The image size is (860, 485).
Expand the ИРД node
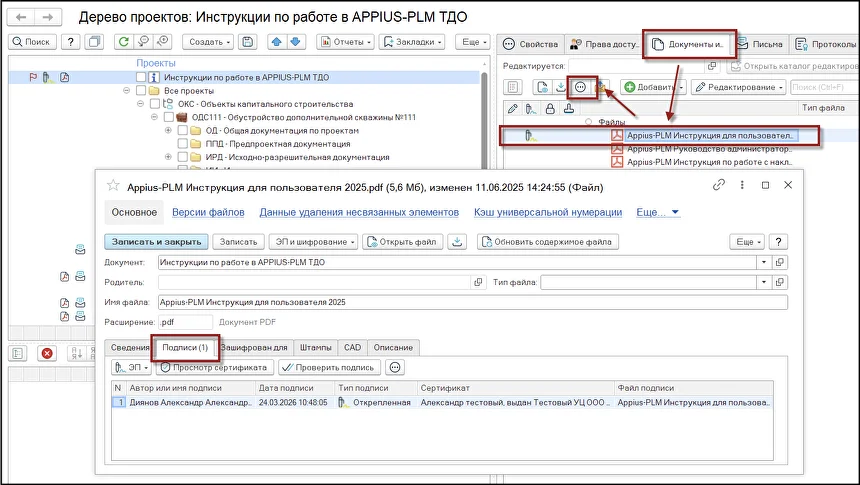point(168,157)
